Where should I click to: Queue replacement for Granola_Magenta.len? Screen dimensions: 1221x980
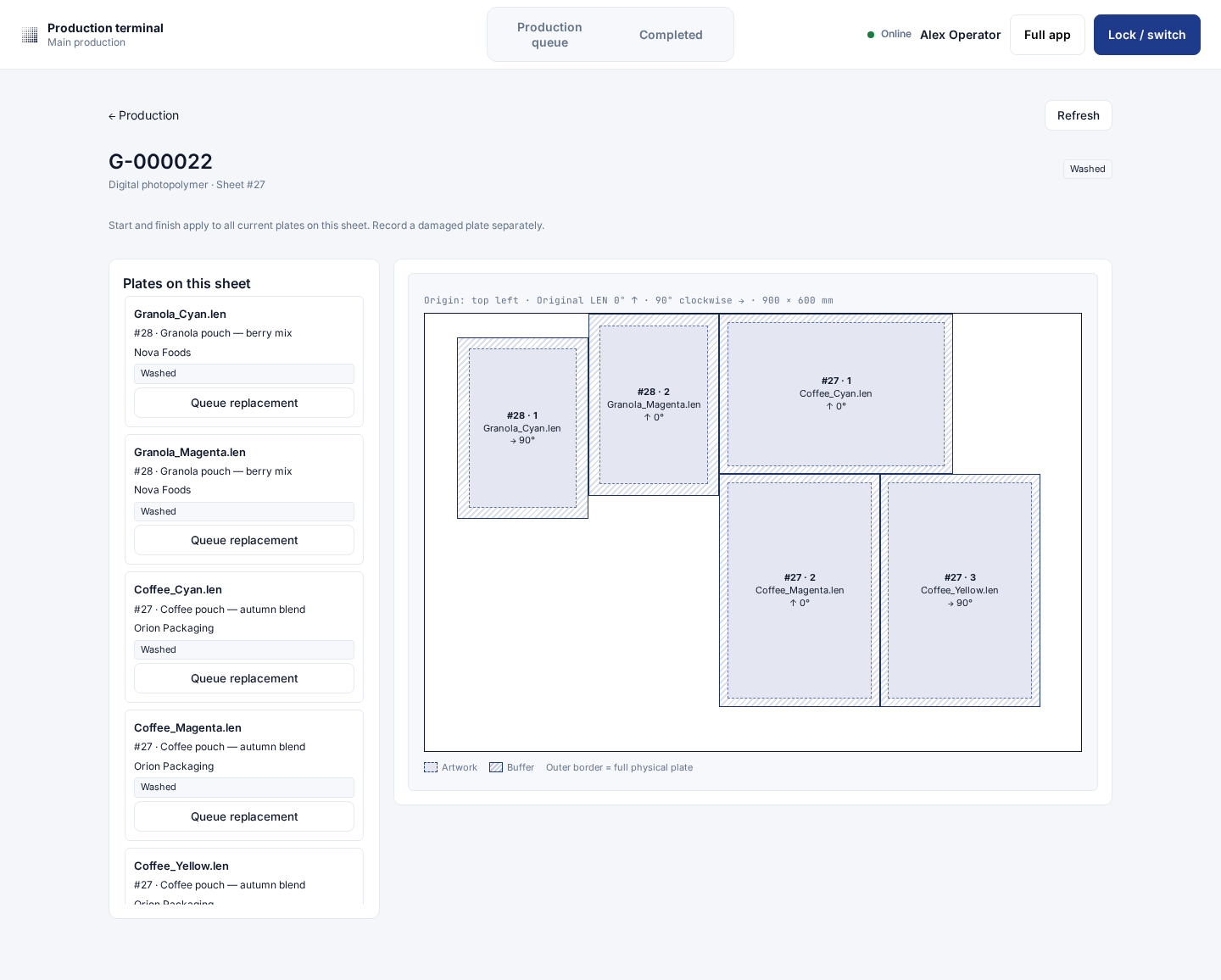[x=244, y=540]
